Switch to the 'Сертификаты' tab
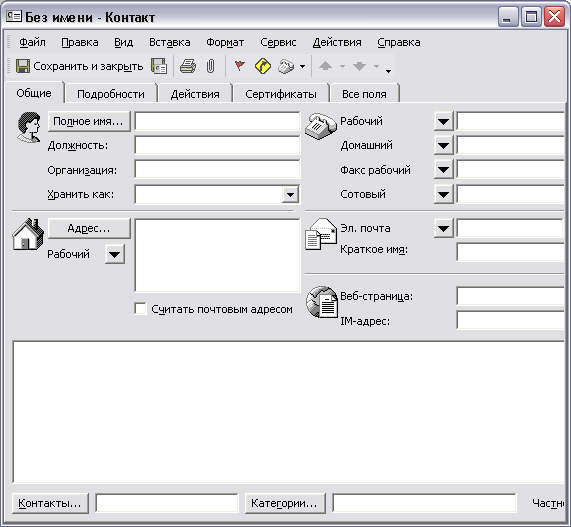Image resolution: width=571 pixels, height=527 pixels. pos(281,94)
